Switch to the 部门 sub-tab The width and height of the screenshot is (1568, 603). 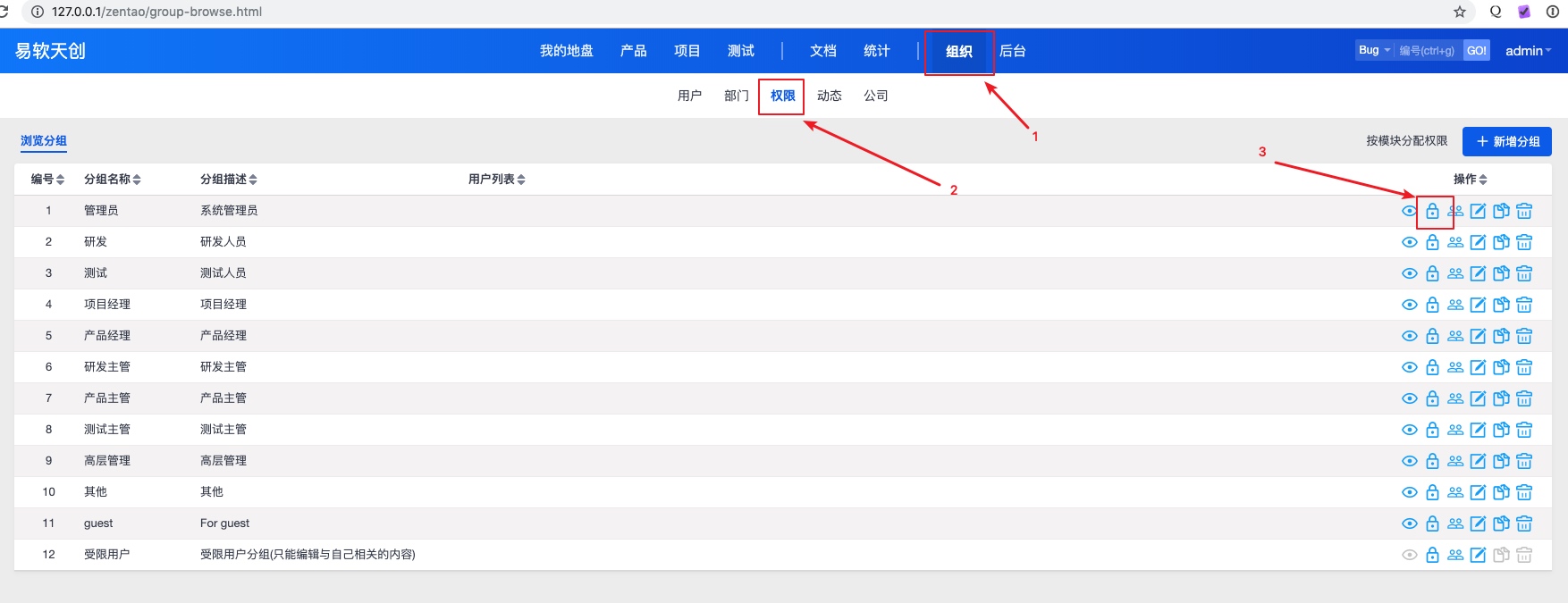[x=736, y=96]
